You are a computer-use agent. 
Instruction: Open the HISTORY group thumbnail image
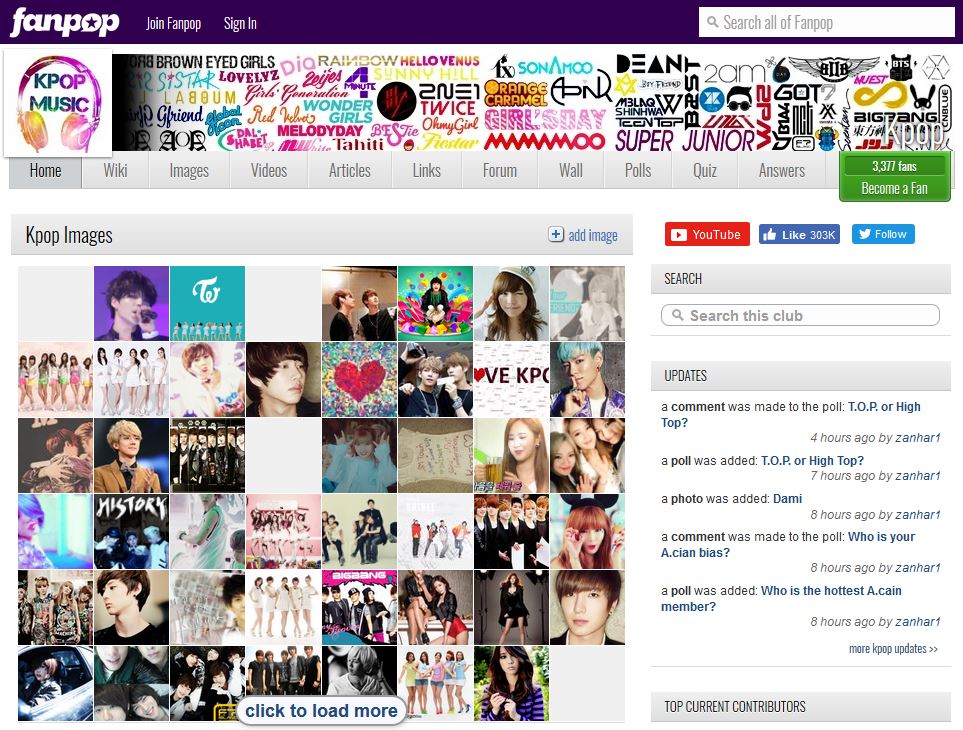(131, 532)
